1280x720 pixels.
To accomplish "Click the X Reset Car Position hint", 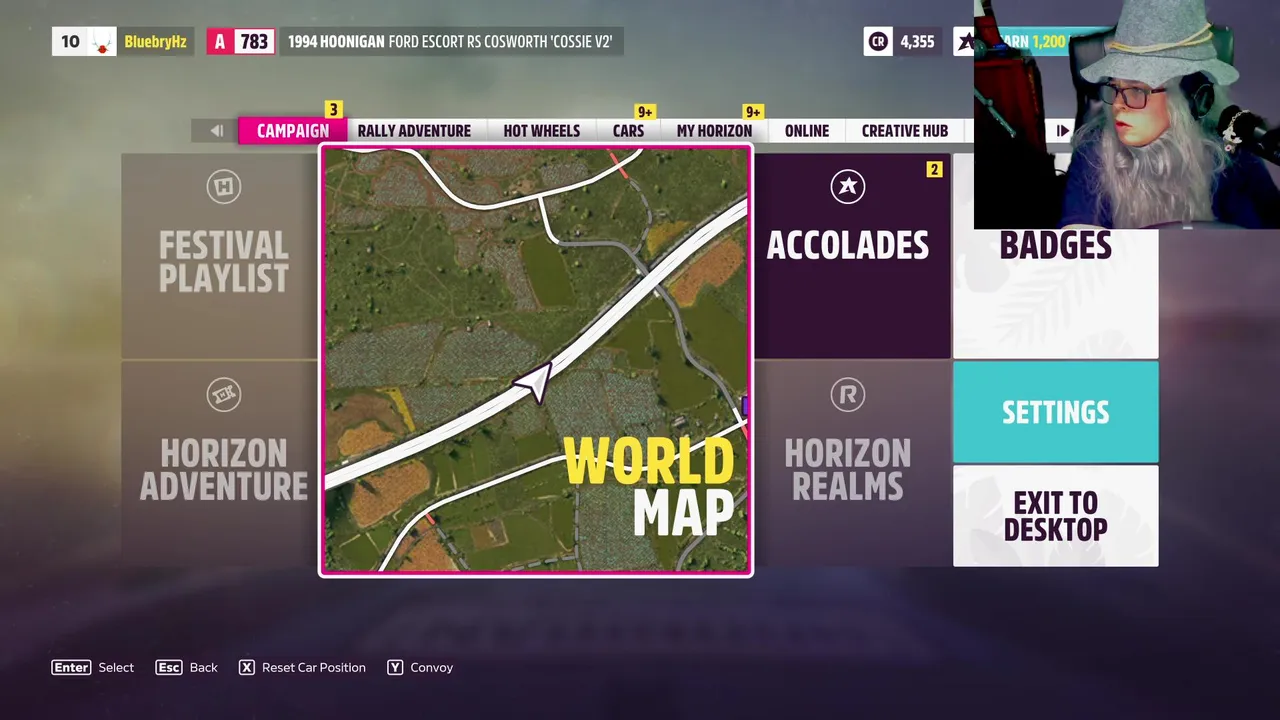I will click(302, 667).
